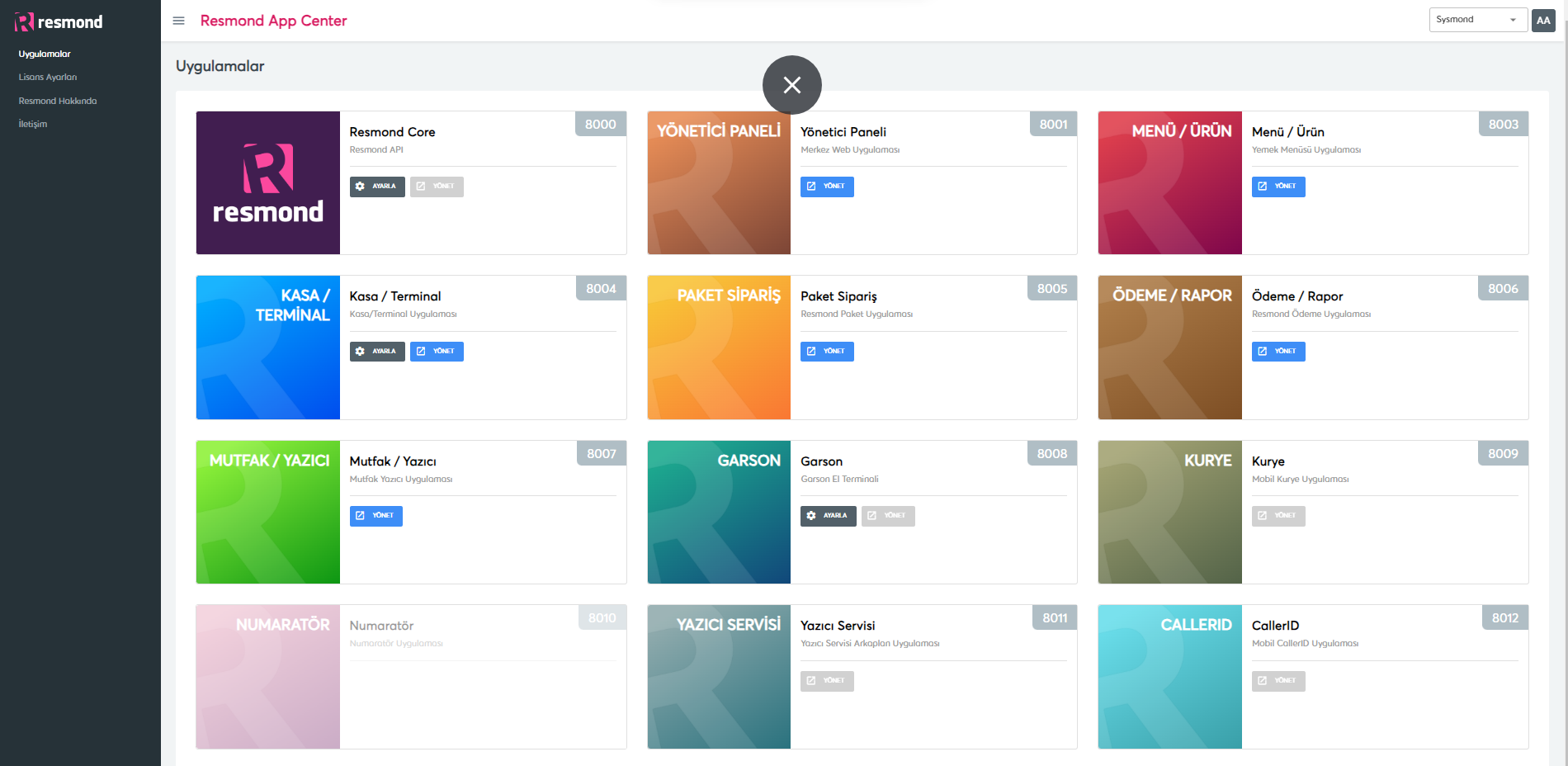Click the Garson teal app thumbnail
This screenshot has height=766, width=1568.
(719, 512)
